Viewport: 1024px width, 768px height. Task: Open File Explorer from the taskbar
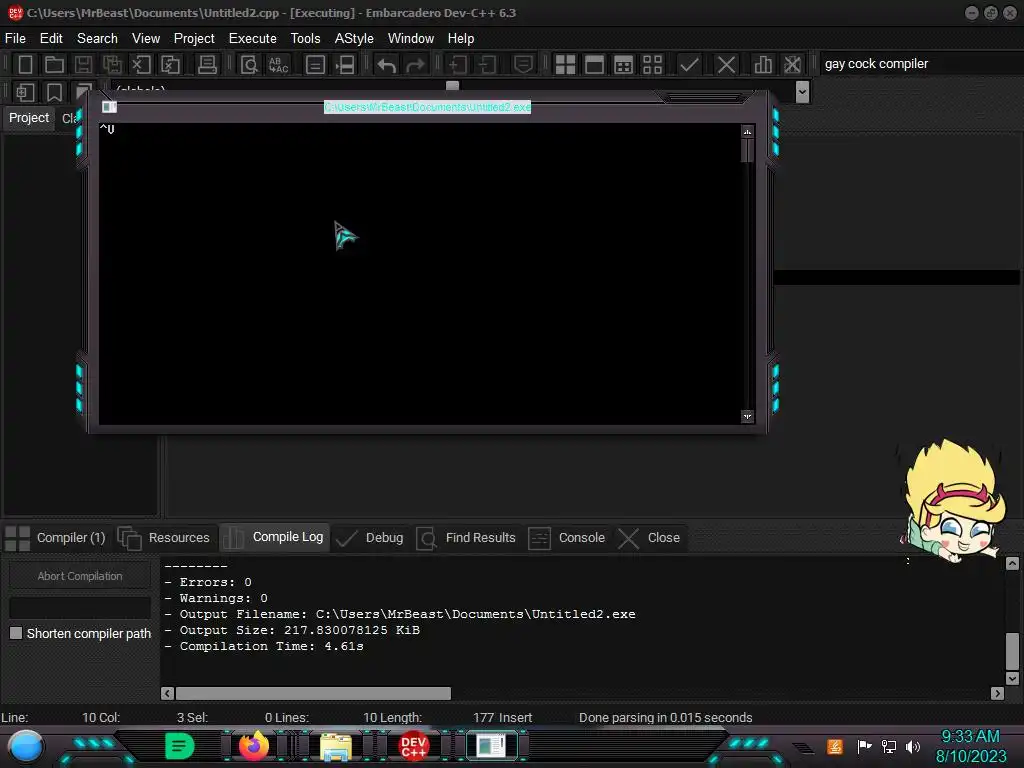click(336, 746)
